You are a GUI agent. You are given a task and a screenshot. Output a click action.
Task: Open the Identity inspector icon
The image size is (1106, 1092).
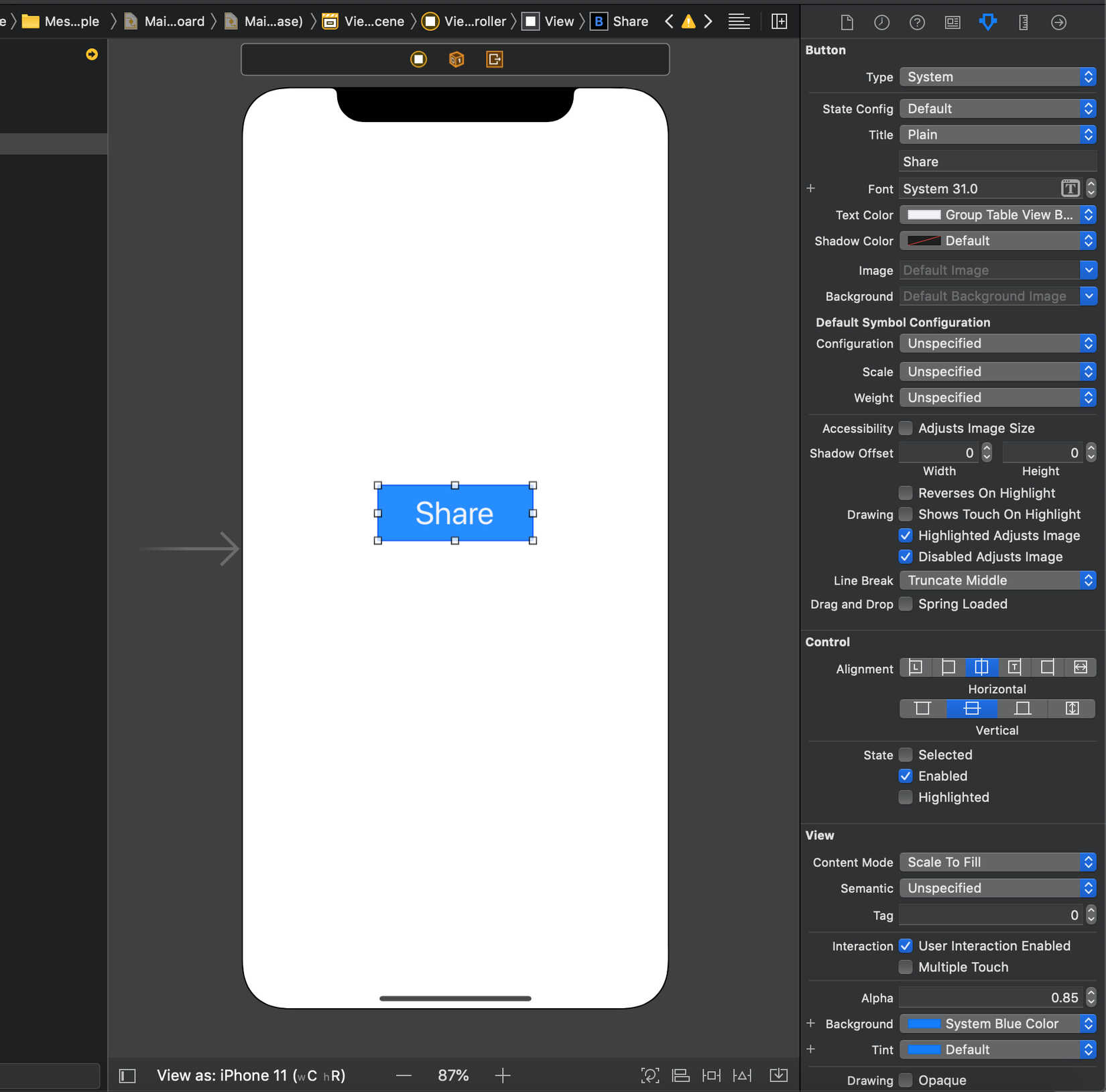coord(952,22)
